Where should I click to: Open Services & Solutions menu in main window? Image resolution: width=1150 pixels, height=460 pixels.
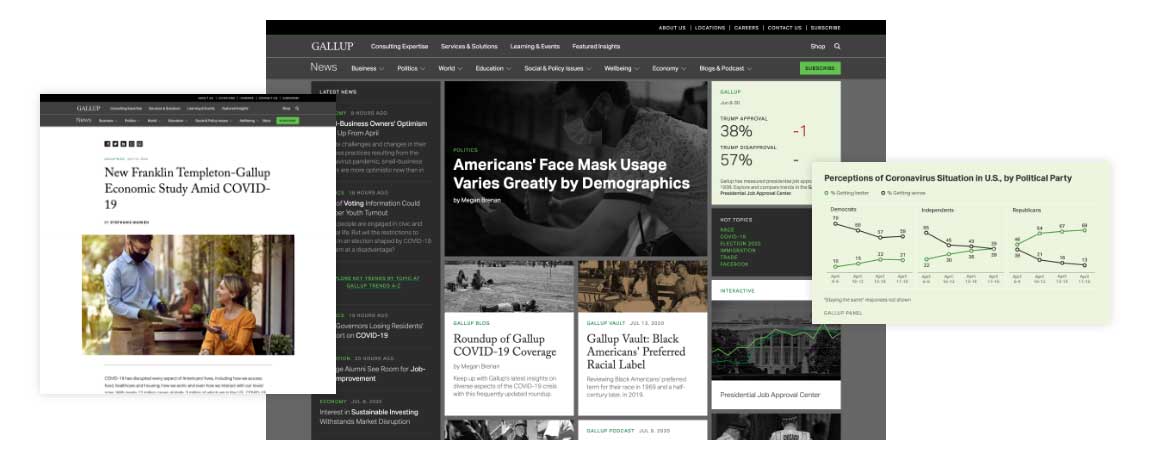pos(469,46)
